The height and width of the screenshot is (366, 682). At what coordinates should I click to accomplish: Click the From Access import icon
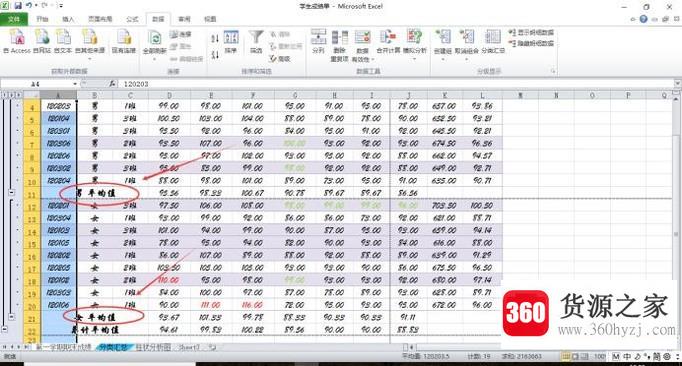click(x=17, y=38)
